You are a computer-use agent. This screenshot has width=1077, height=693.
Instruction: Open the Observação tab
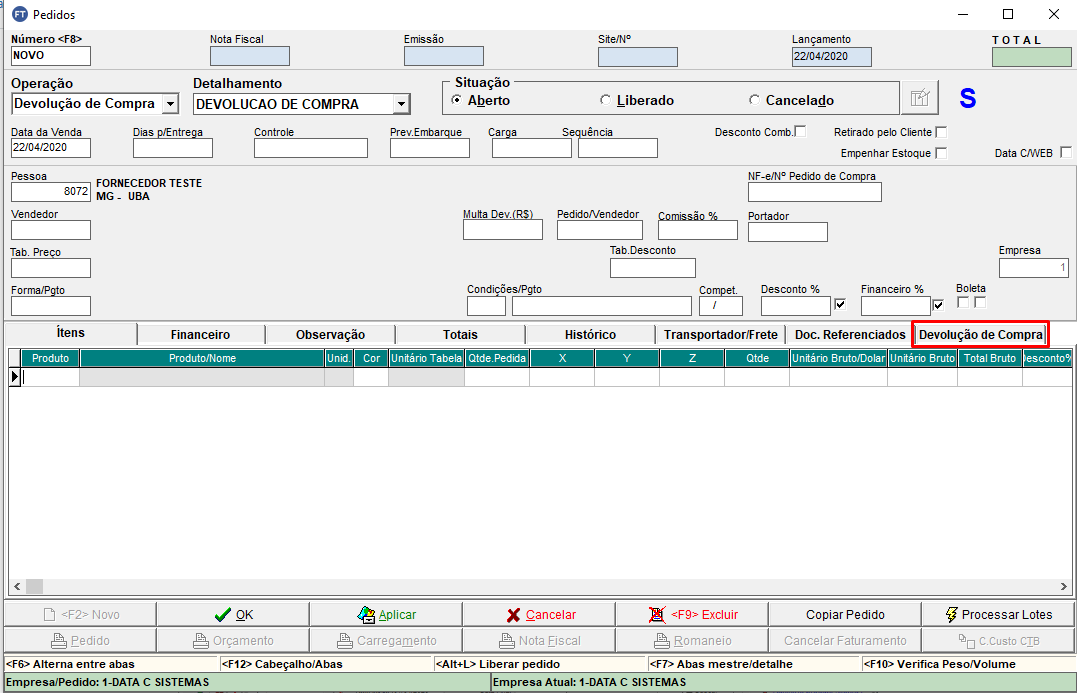(x=330, y=334)
